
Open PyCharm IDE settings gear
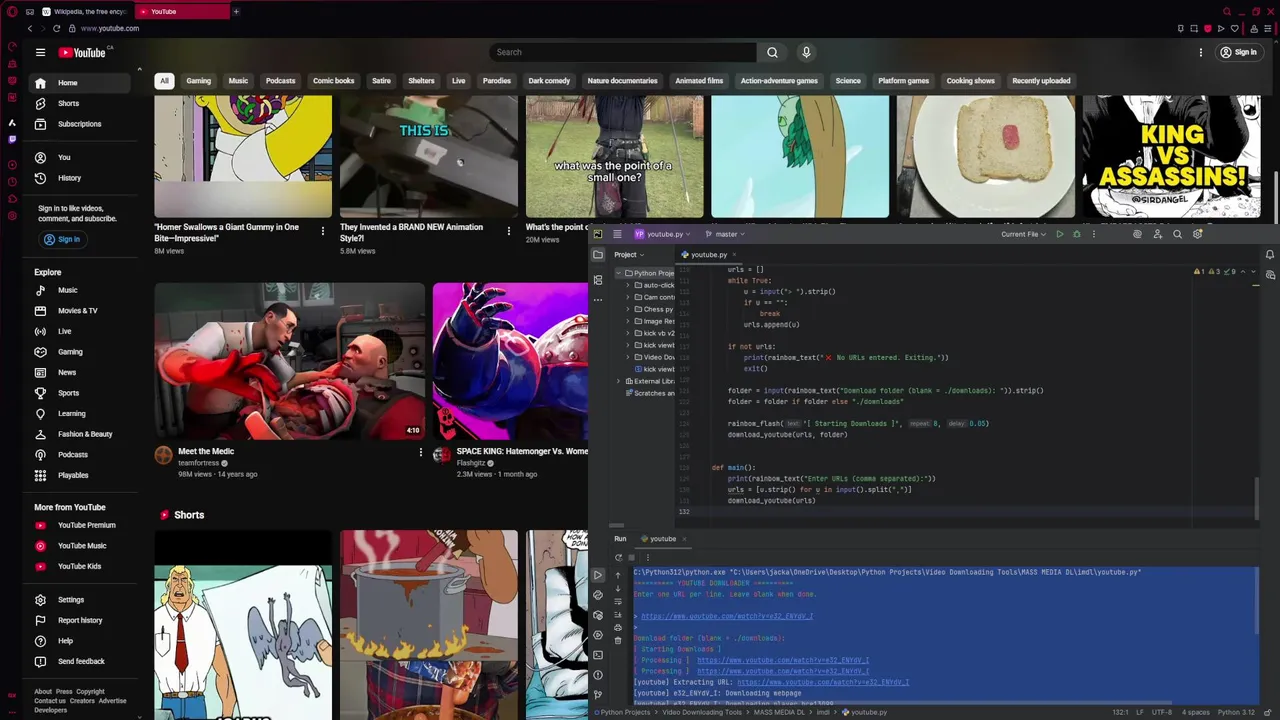[1197, 234]
